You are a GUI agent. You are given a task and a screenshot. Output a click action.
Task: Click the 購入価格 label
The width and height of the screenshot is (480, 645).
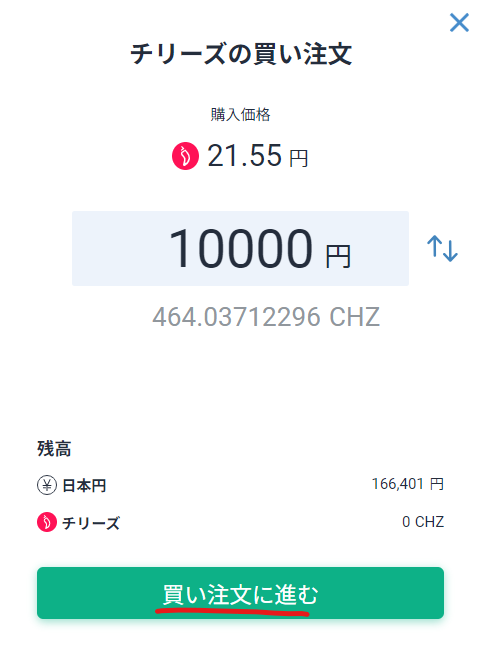pos(241,114)
